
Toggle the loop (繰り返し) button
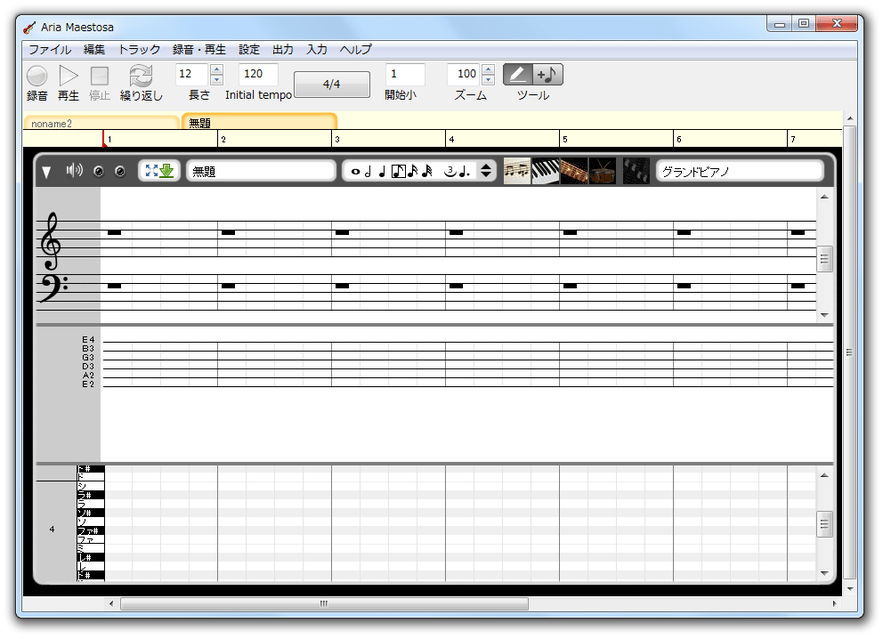(141, 75)
